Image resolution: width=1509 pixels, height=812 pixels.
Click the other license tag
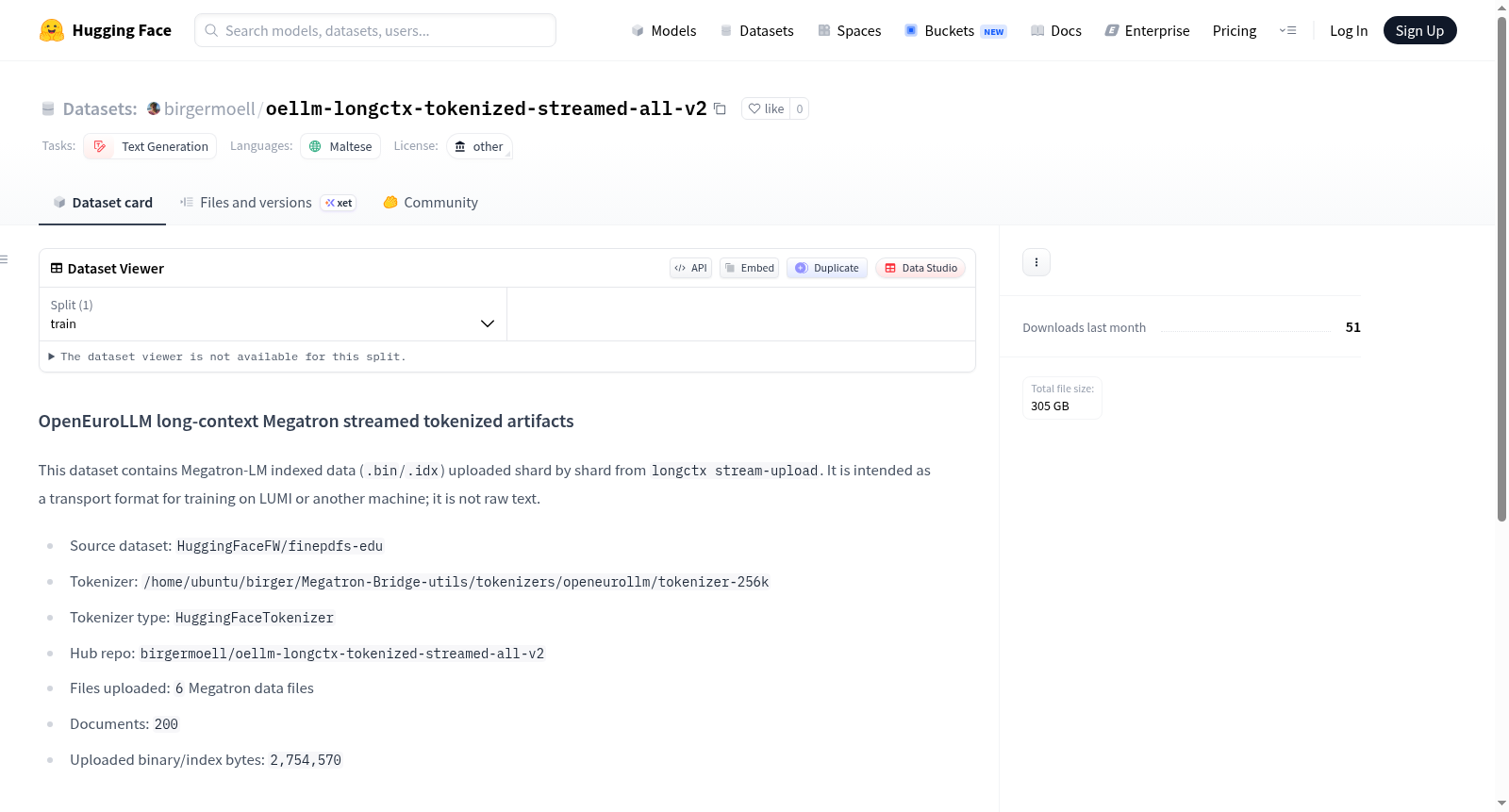479,146
